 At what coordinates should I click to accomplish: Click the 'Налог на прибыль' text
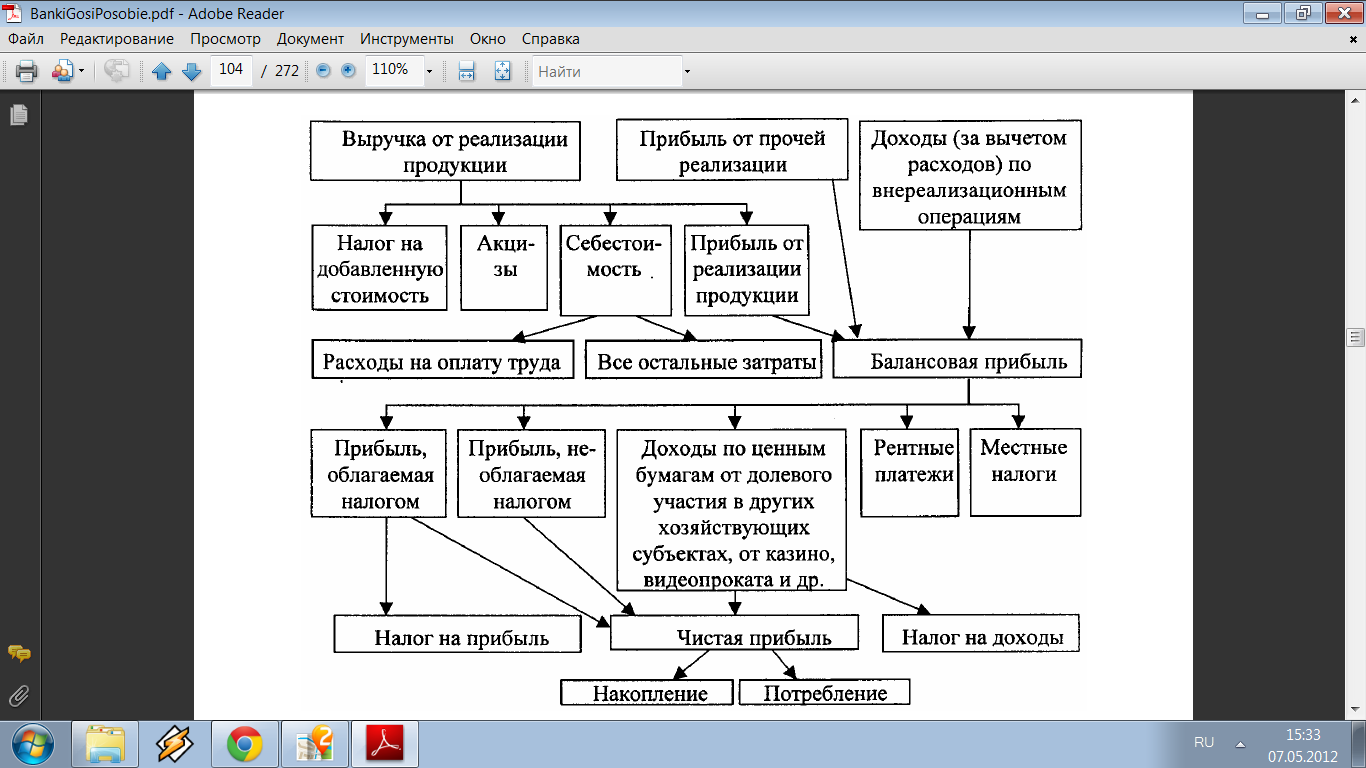[462, 637]
